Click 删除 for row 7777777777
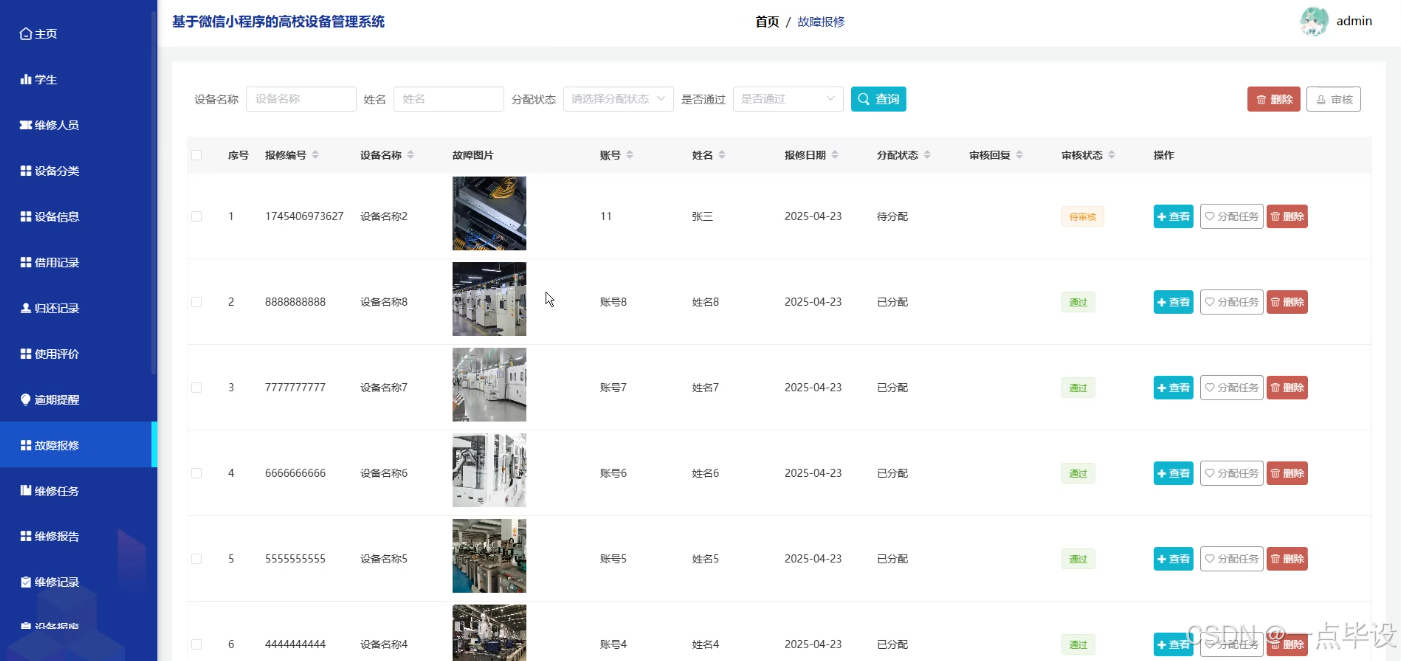1401x661 pixels. 1287,387
